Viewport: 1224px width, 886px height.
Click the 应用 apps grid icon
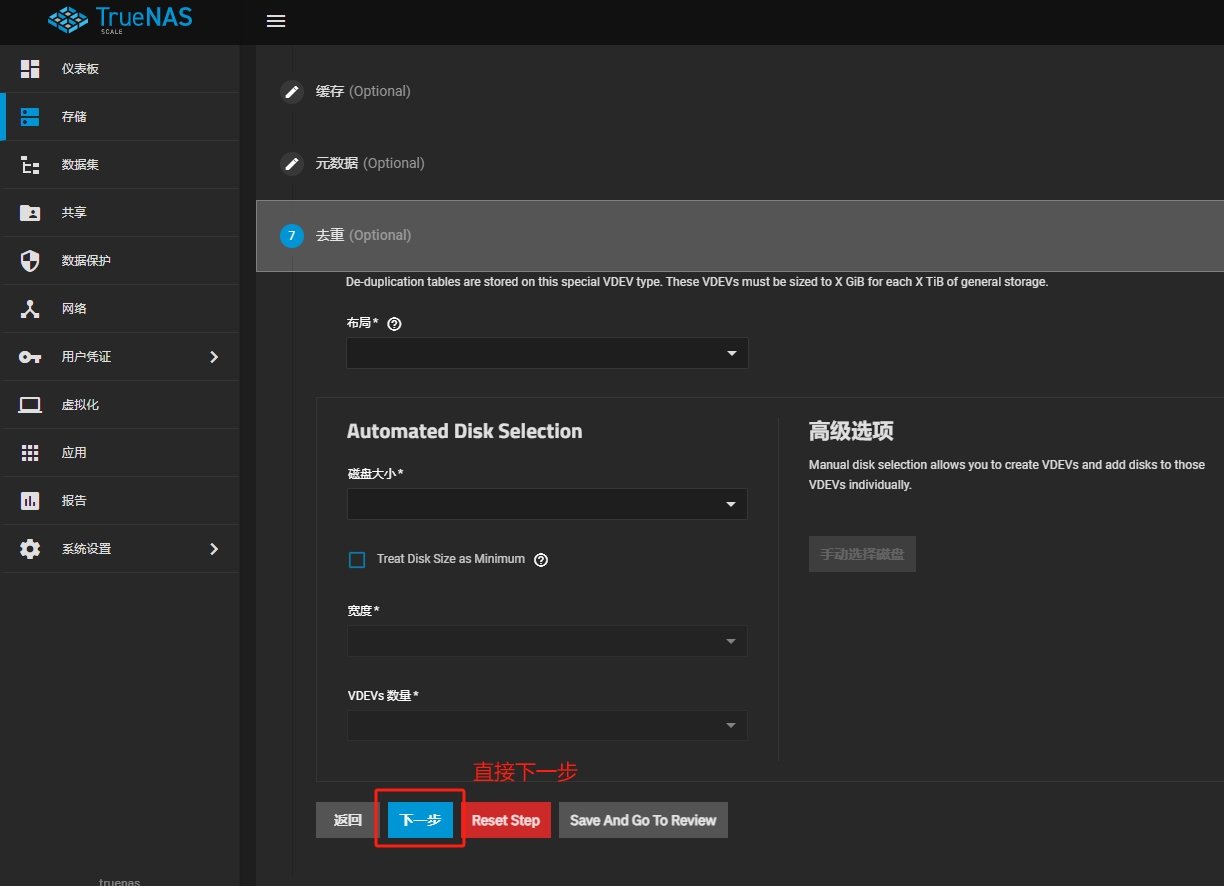tap(30, 453)
